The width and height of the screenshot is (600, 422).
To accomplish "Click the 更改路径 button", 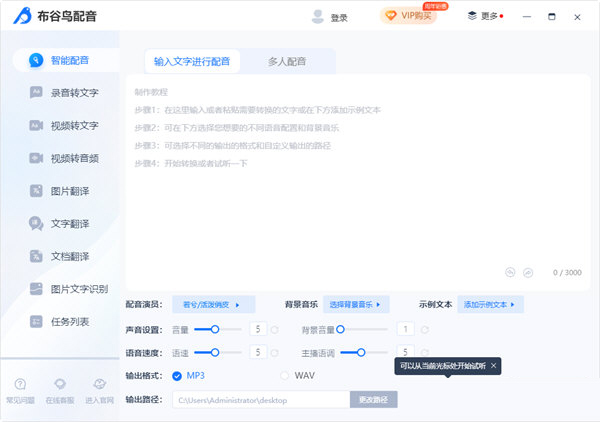I will pyautogui.click(x=373, y=399).
